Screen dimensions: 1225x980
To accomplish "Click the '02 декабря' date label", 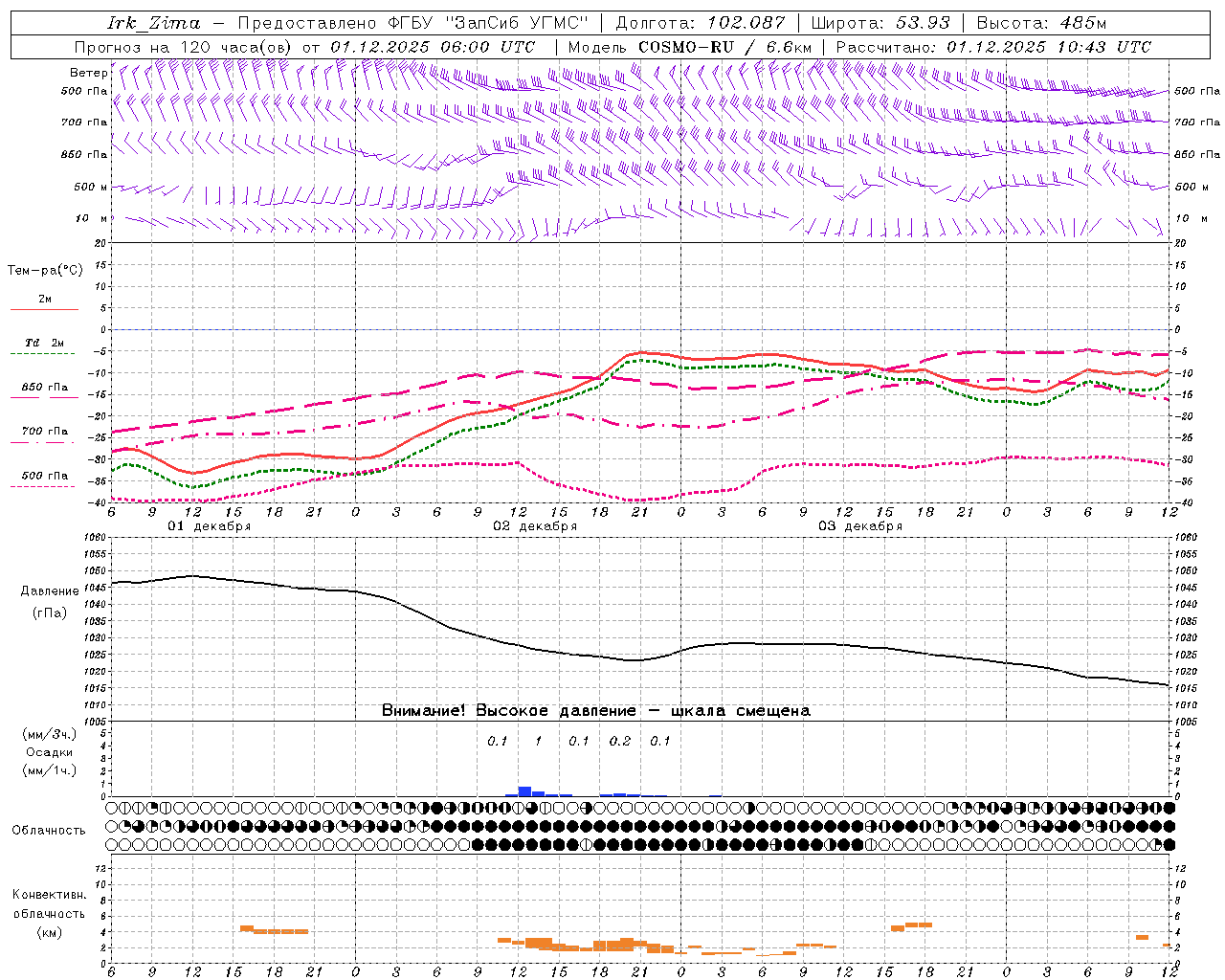I will 535,526.
